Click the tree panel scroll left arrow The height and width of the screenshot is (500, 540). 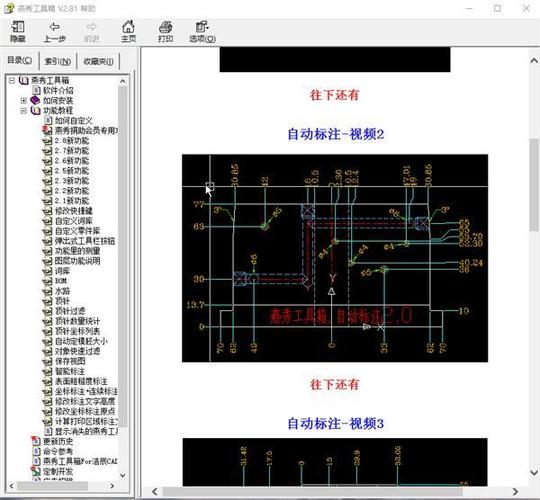click(11, 486)
